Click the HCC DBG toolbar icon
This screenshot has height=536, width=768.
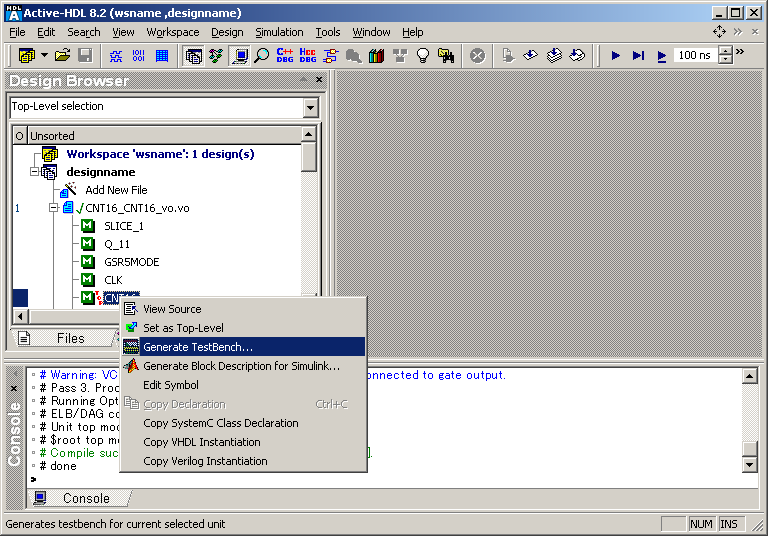[x=308, y=55]
